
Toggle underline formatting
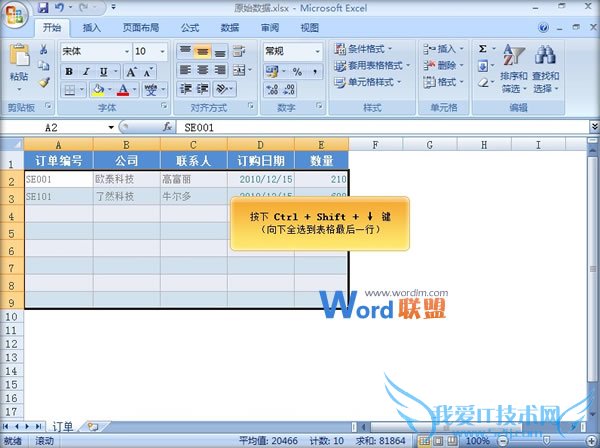pyautogui.click(x=103, y=72)
